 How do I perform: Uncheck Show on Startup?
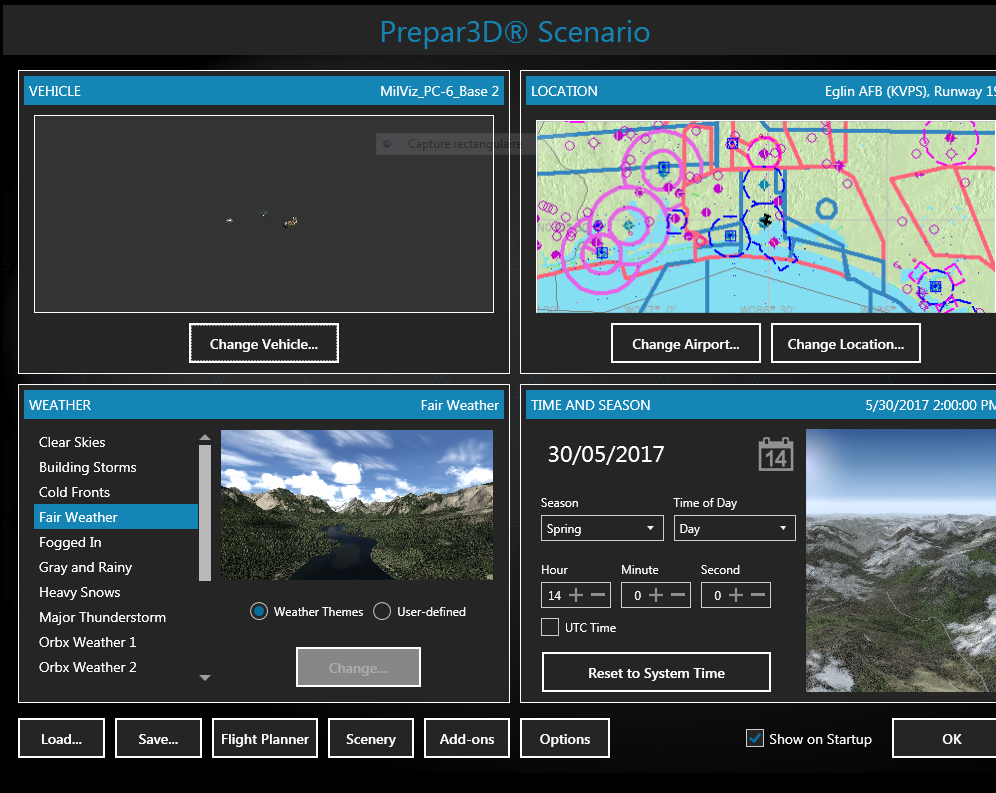click(x=755, y=738)
